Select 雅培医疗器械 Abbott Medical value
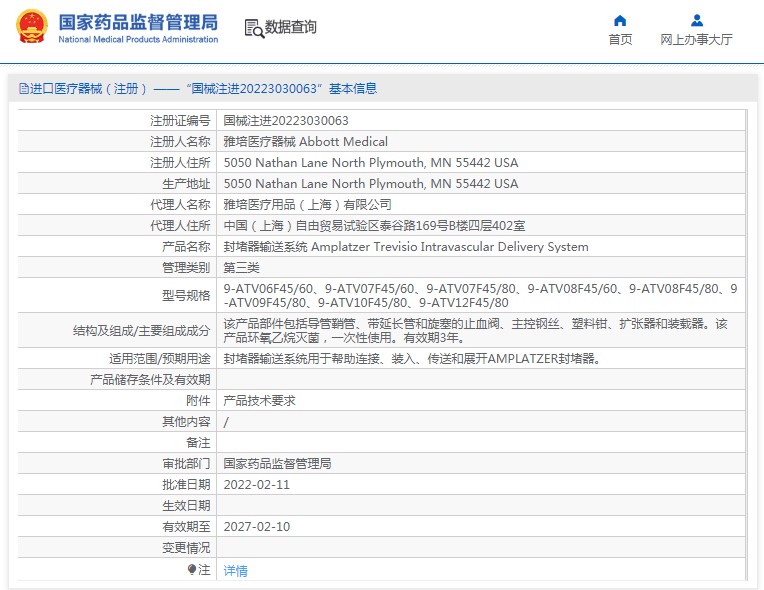Screen dimensions: 764x590 point(306,141)
